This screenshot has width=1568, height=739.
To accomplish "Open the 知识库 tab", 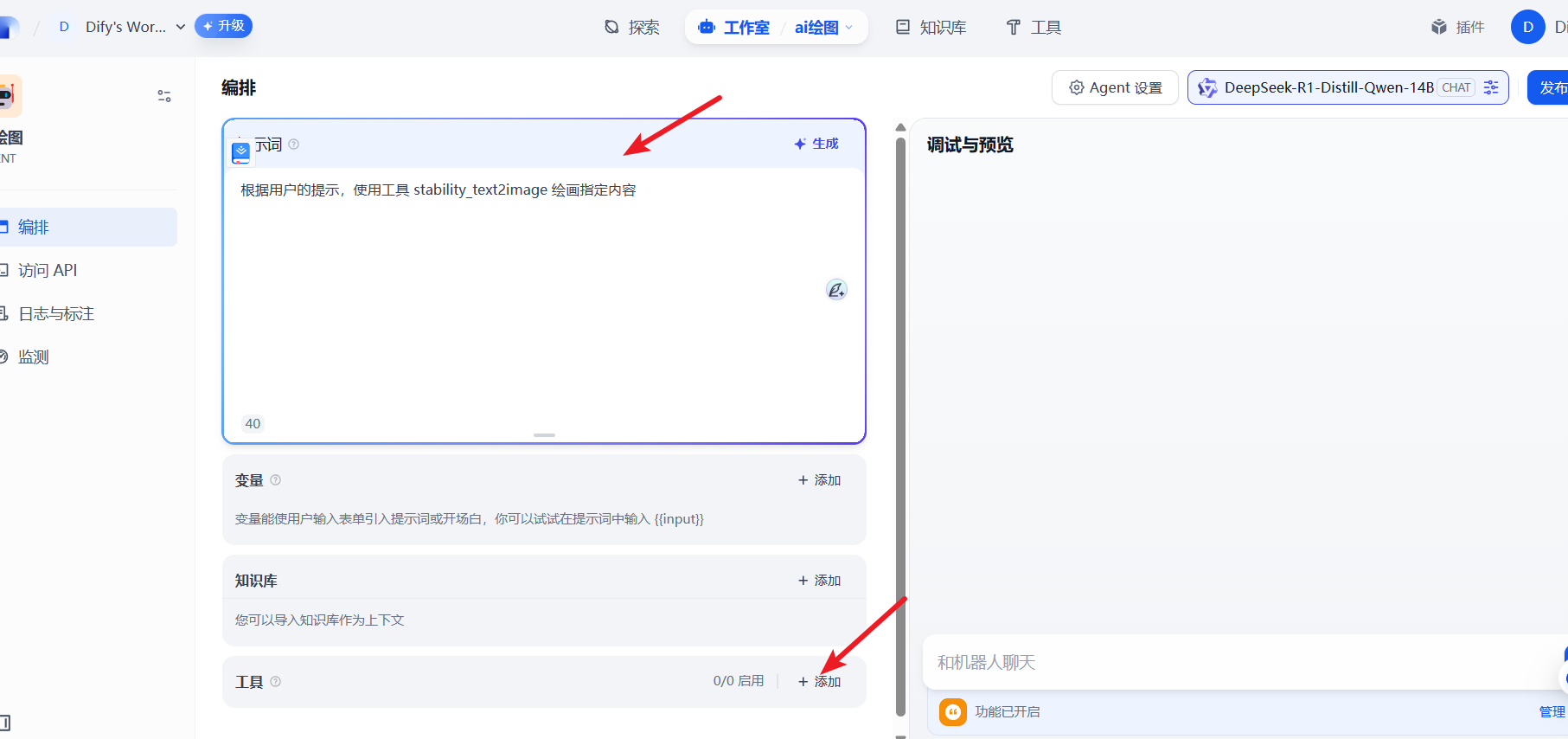I will coord(931,27).
